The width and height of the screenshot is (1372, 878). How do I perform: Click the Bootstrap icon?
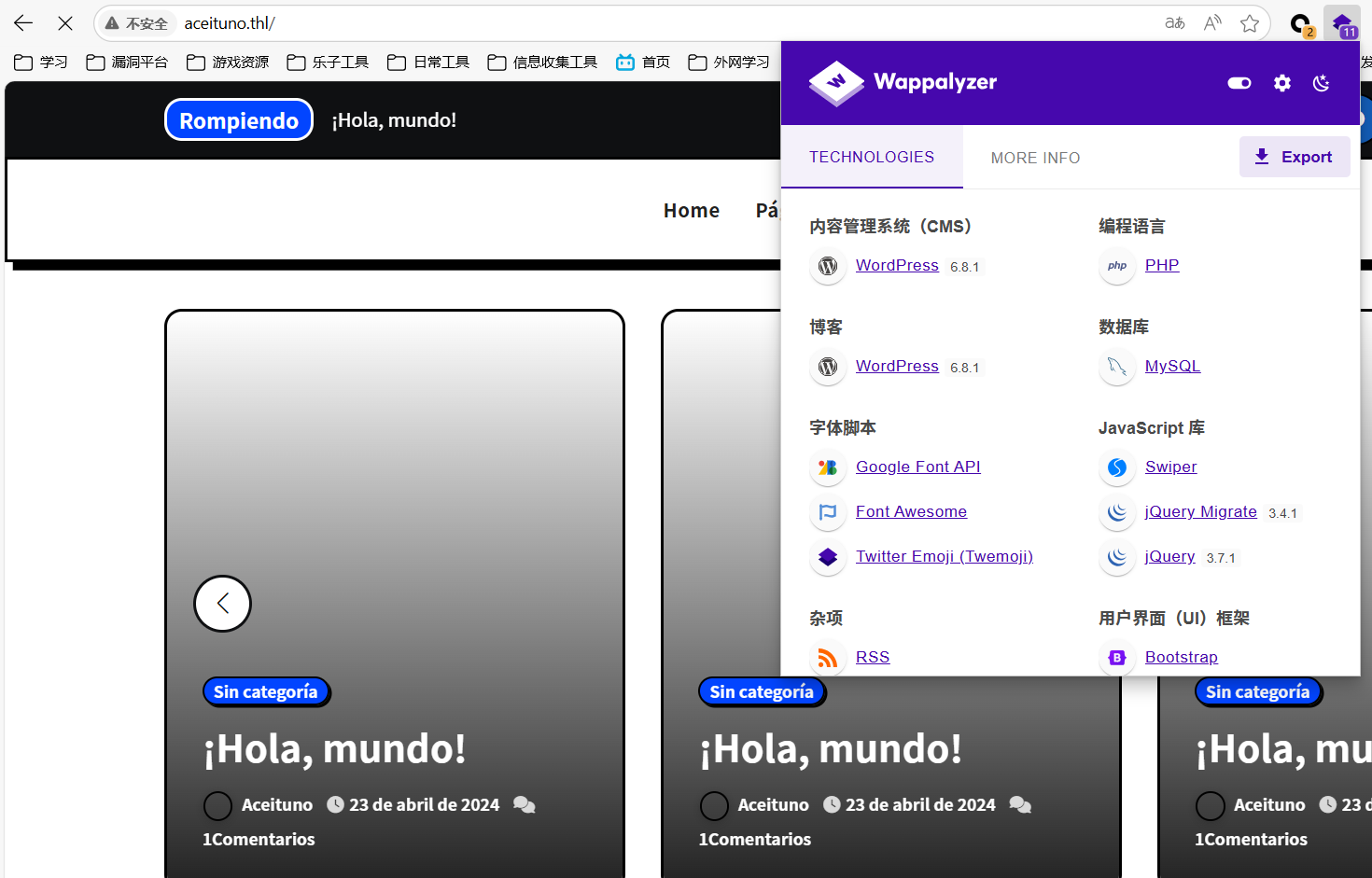pos(1117,658)
